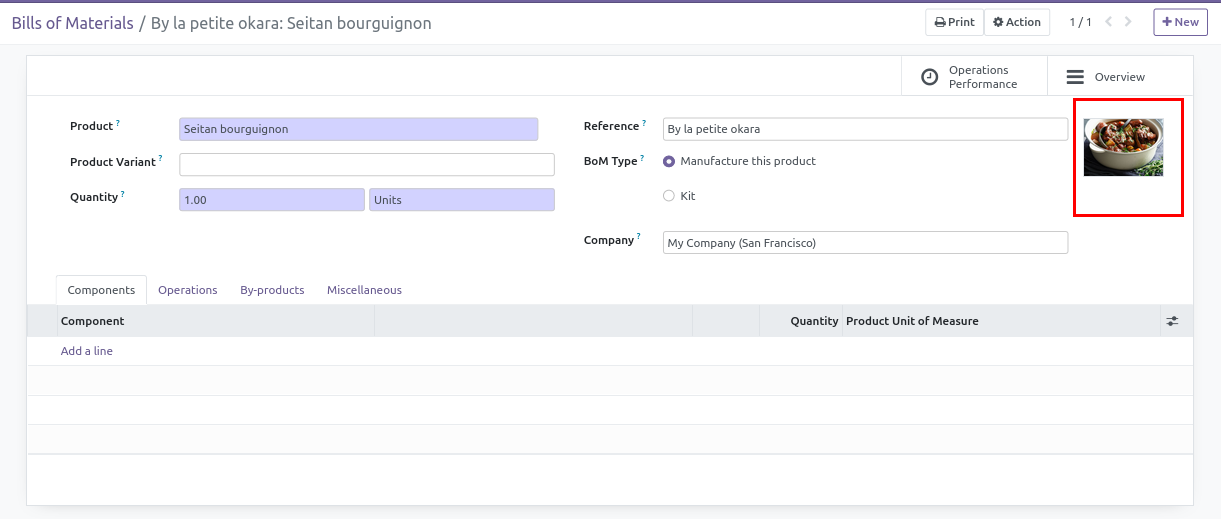Screen dimensions: 1221x519
Task: Select the Kit BoM type
Action: coord(669,196)
